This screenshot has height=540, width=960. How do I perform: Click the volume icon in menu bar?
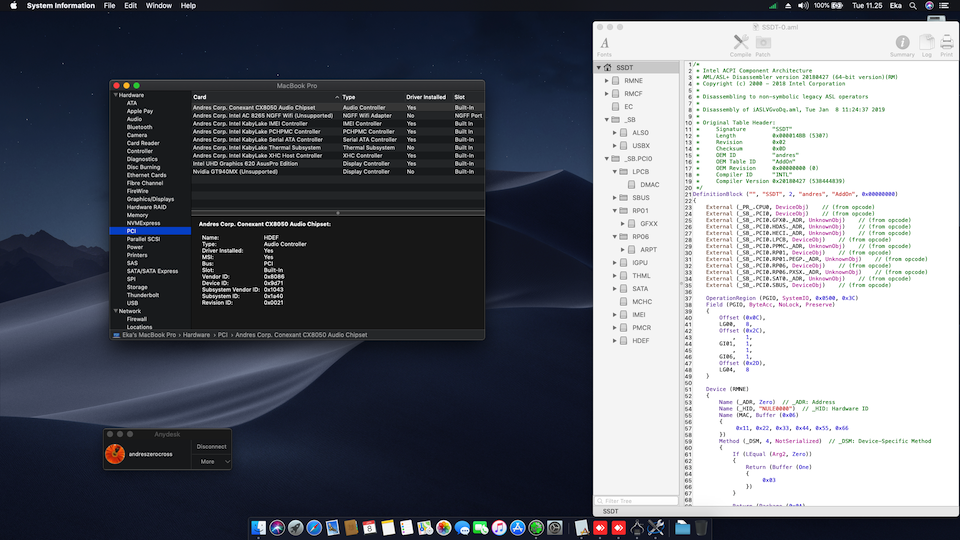[x=803, y=6]
